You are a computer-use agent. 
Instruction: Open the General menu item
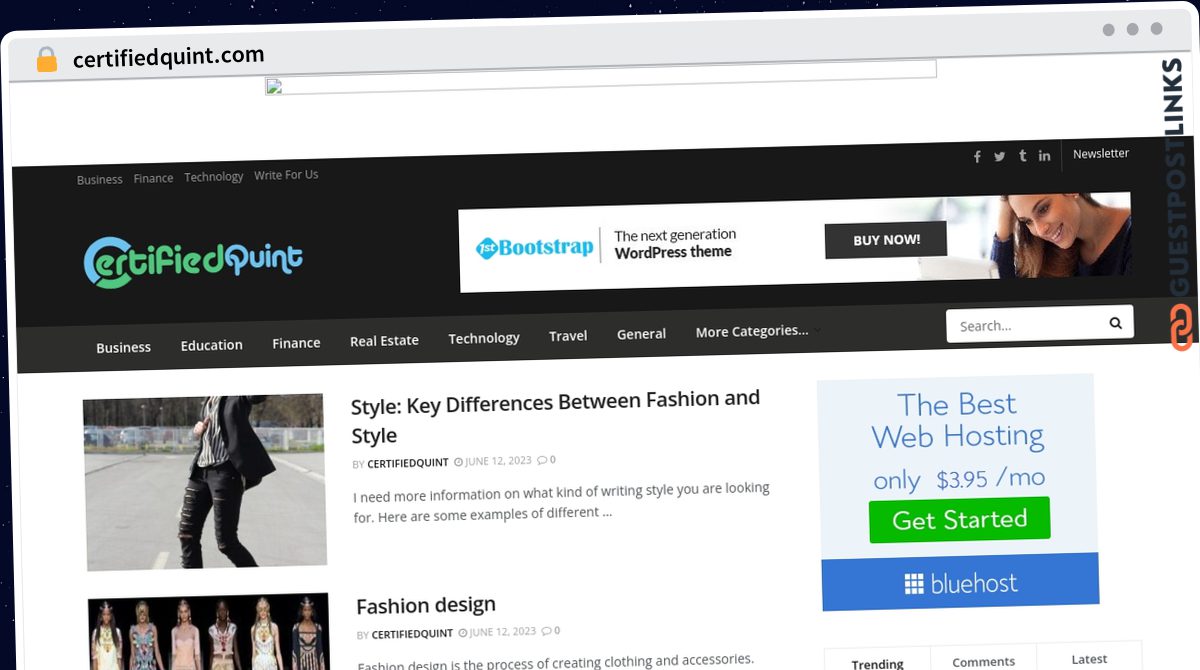pyautogui.click(x=641, y=334)
